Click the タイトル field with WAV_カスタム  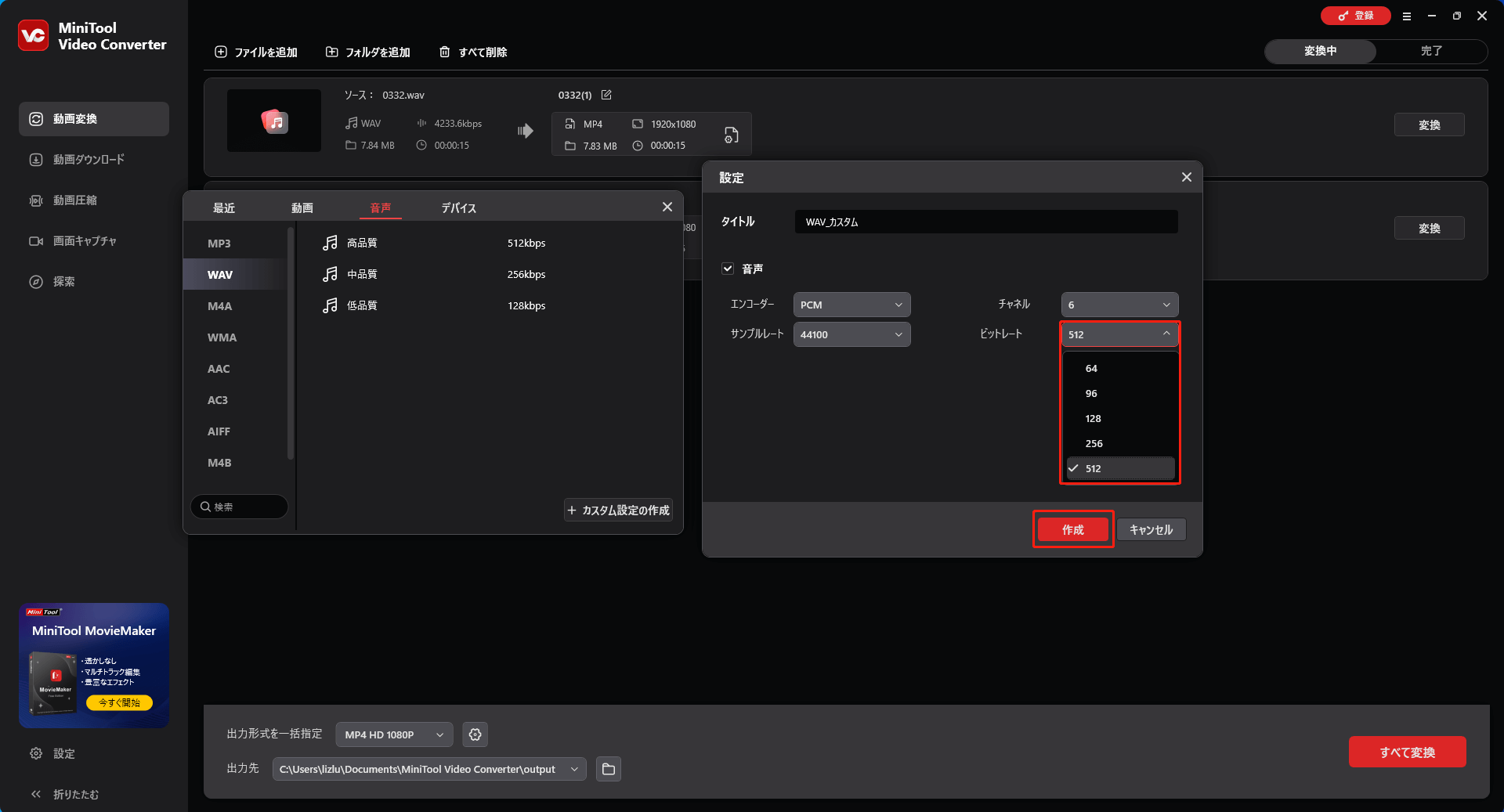(985, 222)
